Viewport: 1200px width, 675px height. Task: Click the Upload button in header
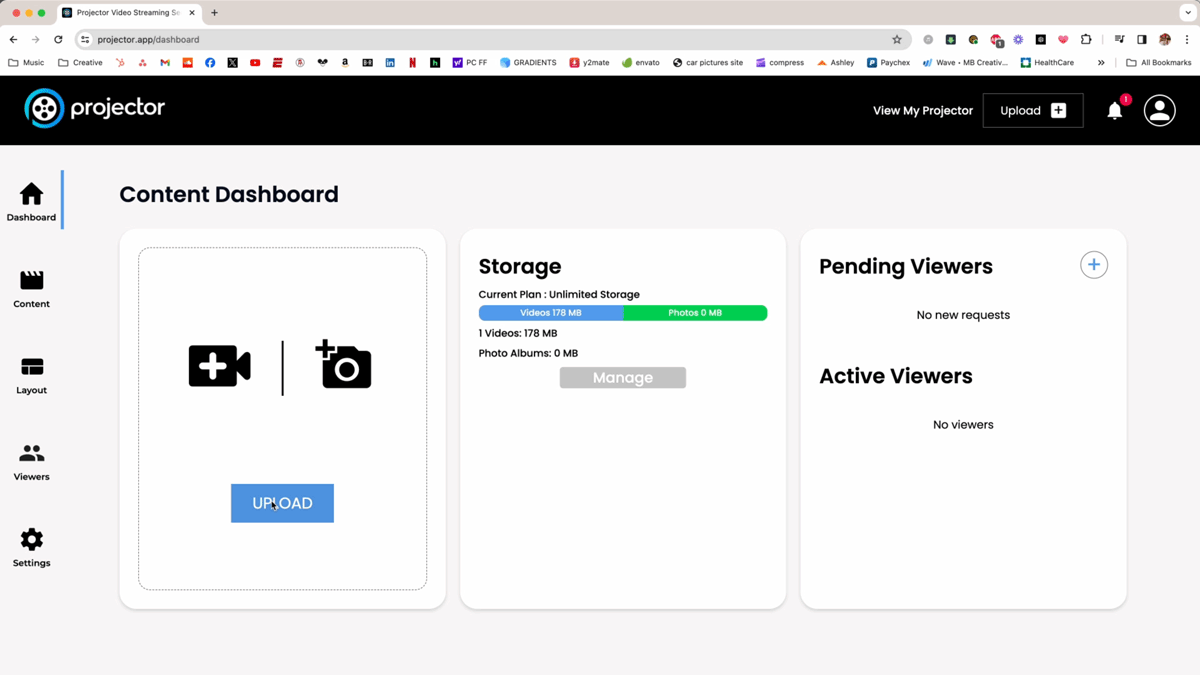click(1032, 111)
